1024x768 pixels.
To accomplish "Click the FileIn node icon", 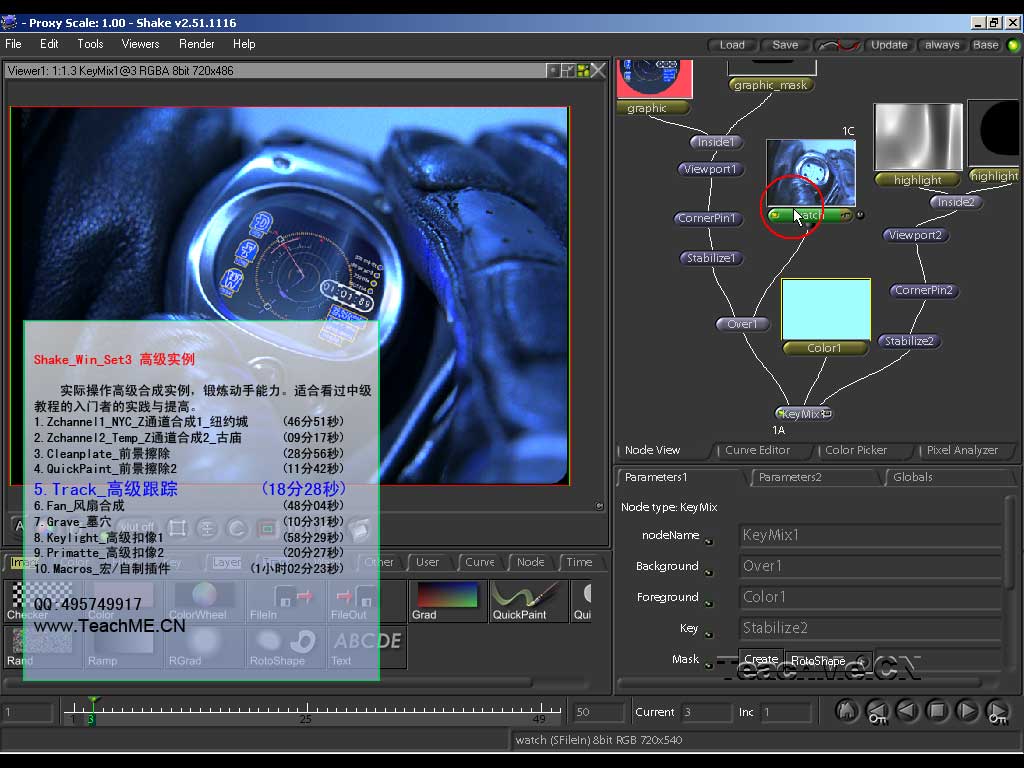I will (x=286, y=601).
